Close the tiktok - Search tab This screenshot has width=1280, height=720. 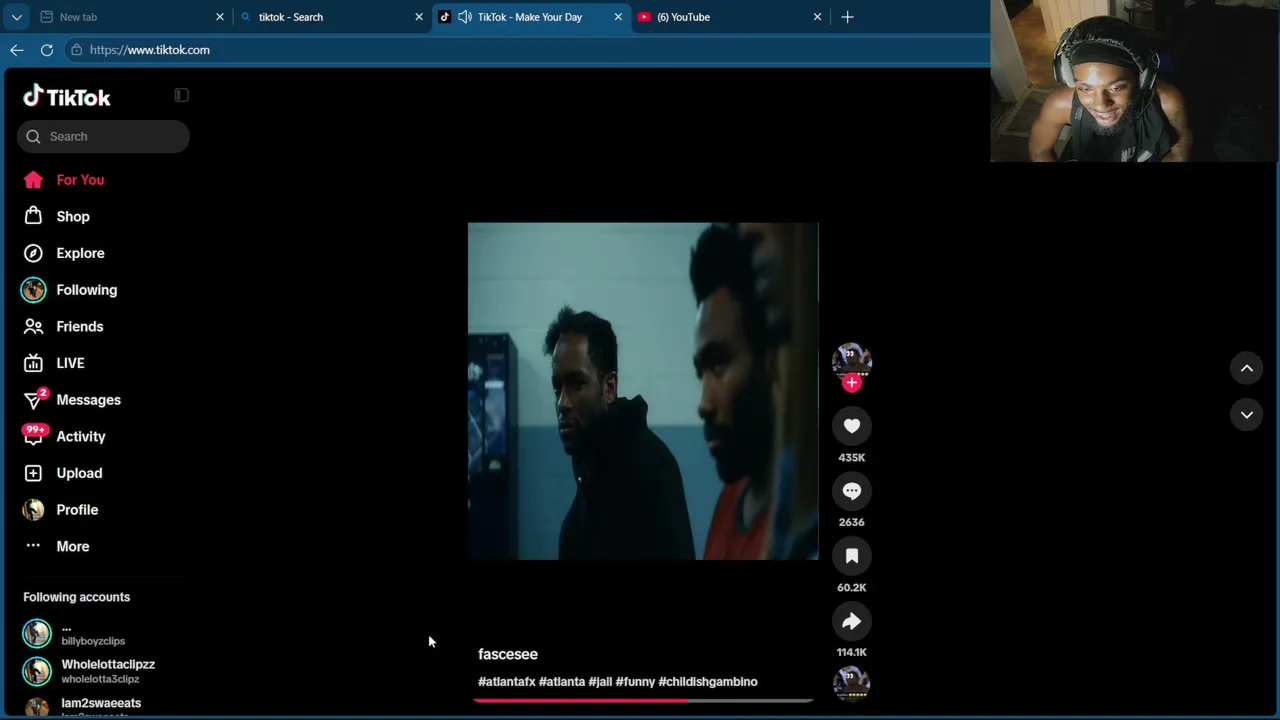click(x=419, y=17)
